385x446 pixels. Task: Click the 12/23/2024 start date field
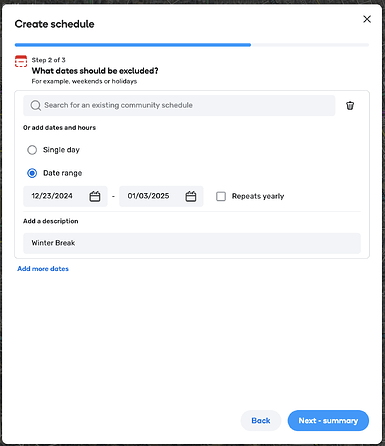pos(65,196)
